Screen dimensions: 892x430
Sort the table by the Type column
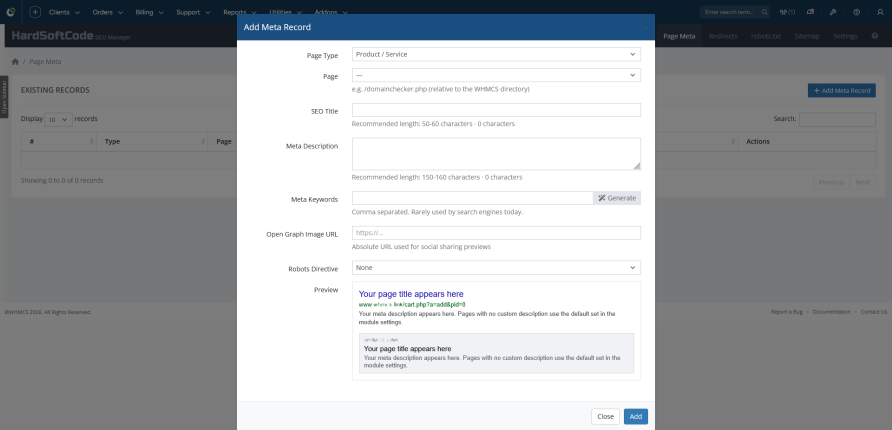pyautogui.click(x=152, y=142)
